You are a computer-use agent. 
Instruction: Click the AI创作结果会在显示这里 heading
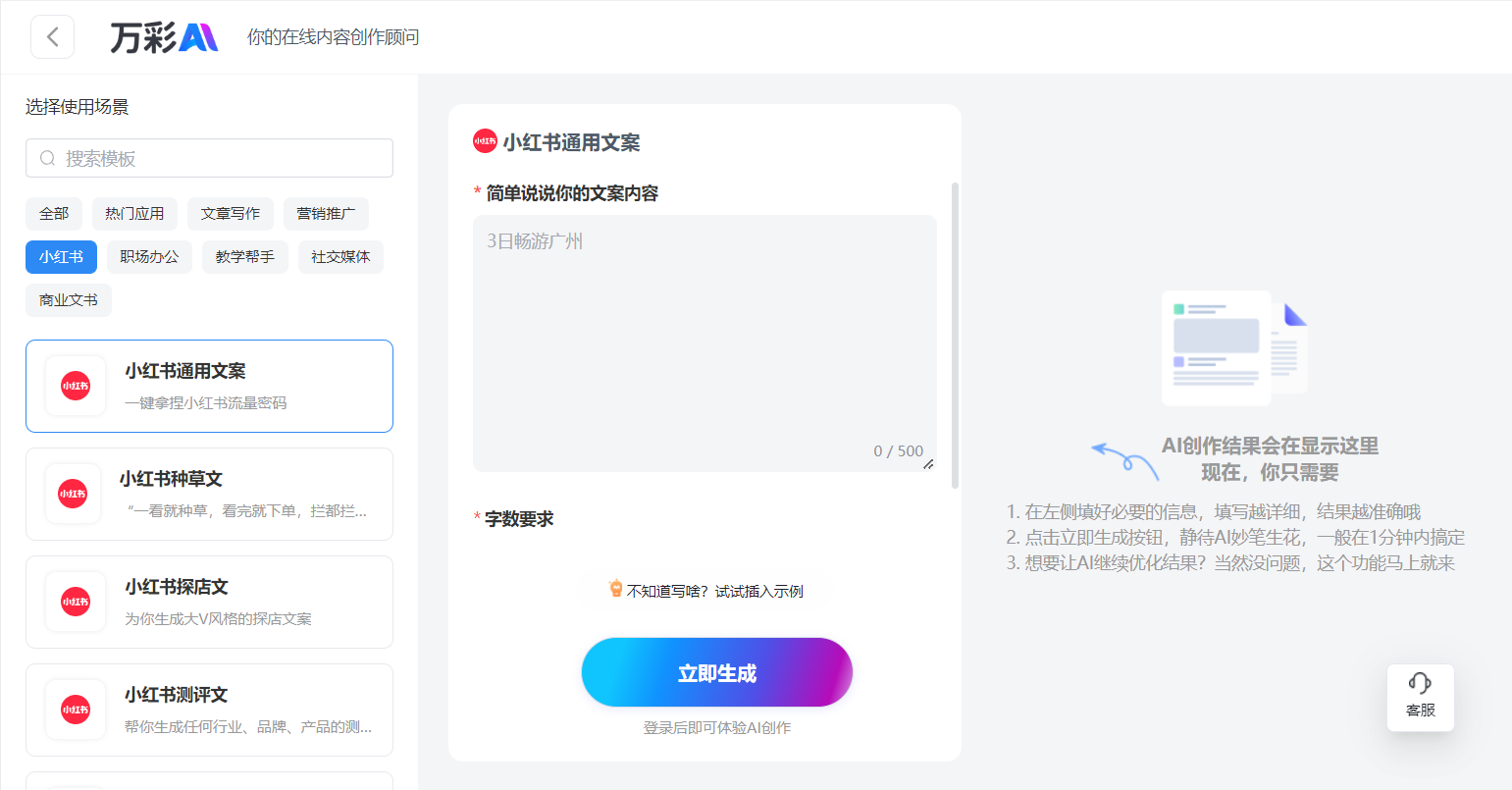pos(1271,446)
